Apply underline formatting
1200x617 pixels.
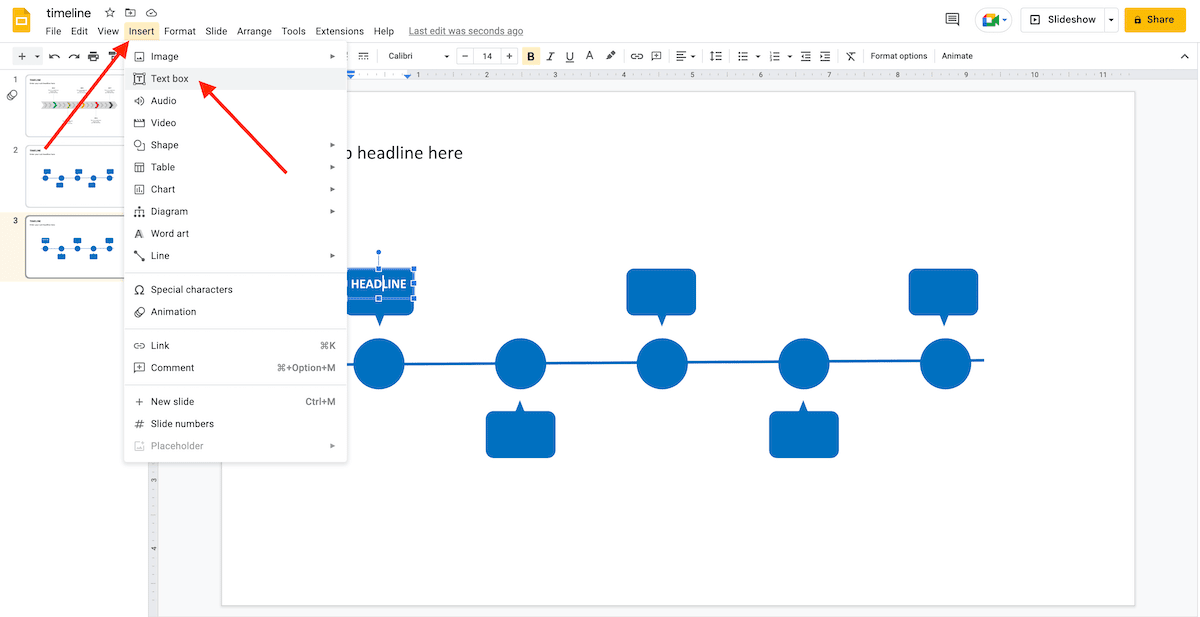[569, 56]
